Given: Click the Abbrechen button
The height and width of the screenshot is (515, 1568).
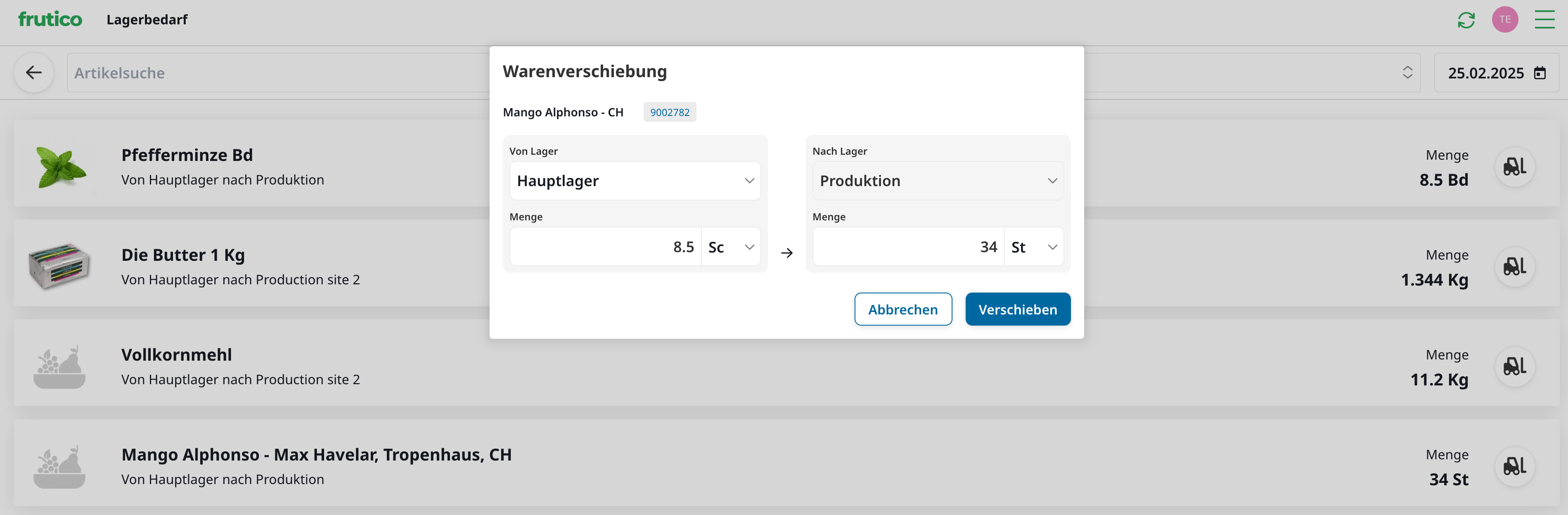Looking at the screenshot, I should [x=903, y=309].
